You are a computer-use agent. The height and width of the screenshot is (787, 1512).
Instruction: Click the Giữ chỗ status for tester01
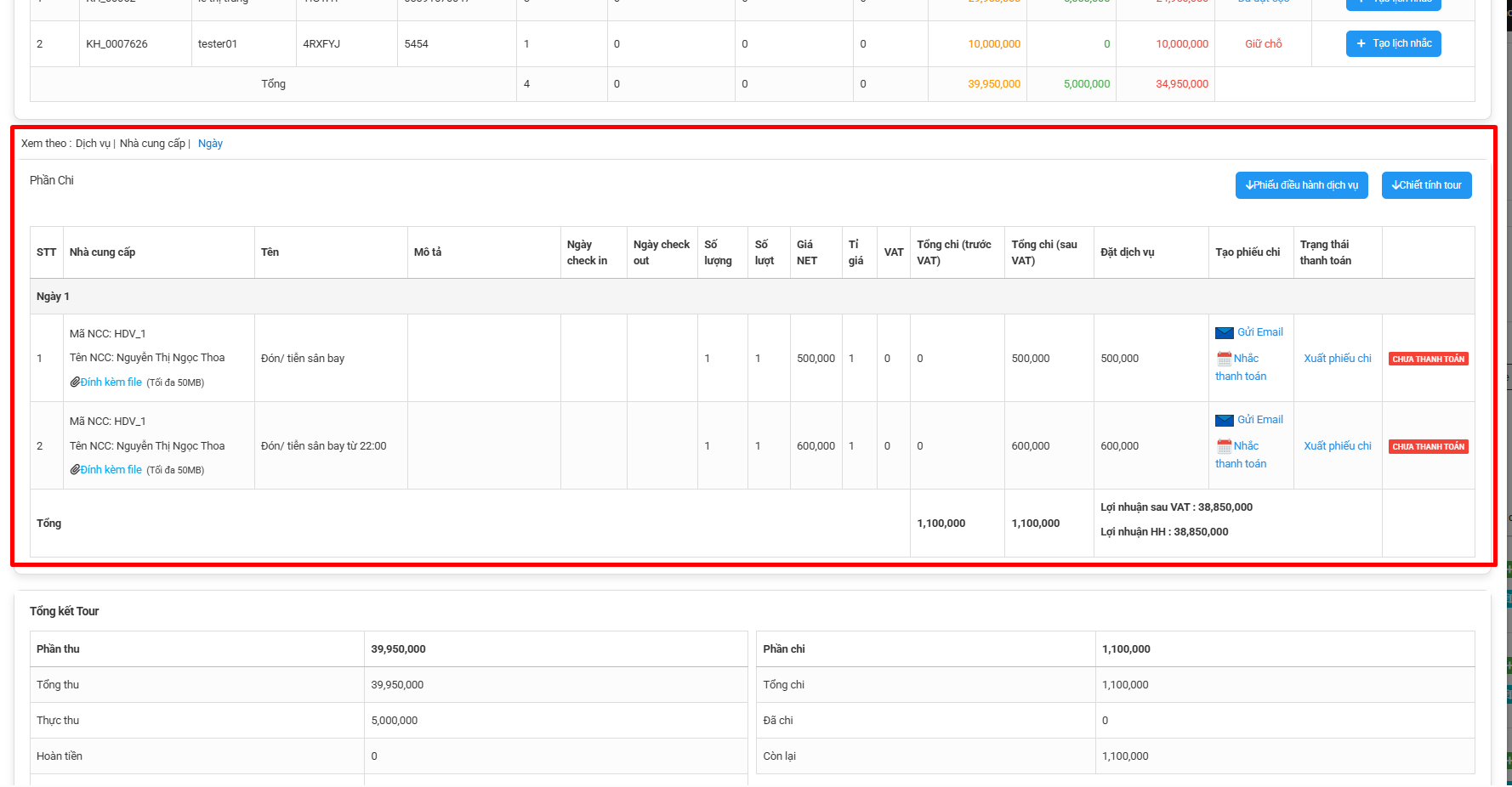[1263, 44]
